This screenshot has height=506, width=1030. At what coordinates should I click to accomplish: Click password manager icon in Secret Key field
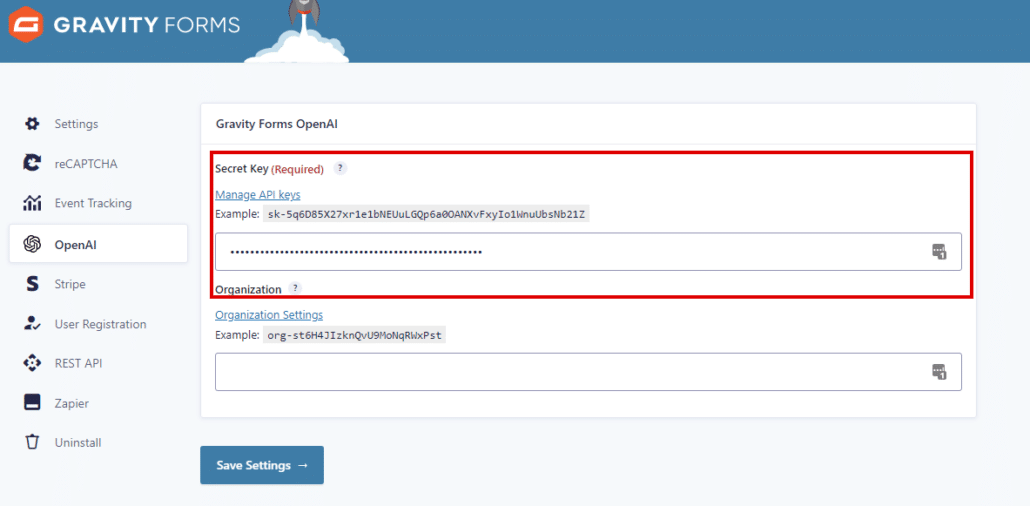(x=939, y=251)
